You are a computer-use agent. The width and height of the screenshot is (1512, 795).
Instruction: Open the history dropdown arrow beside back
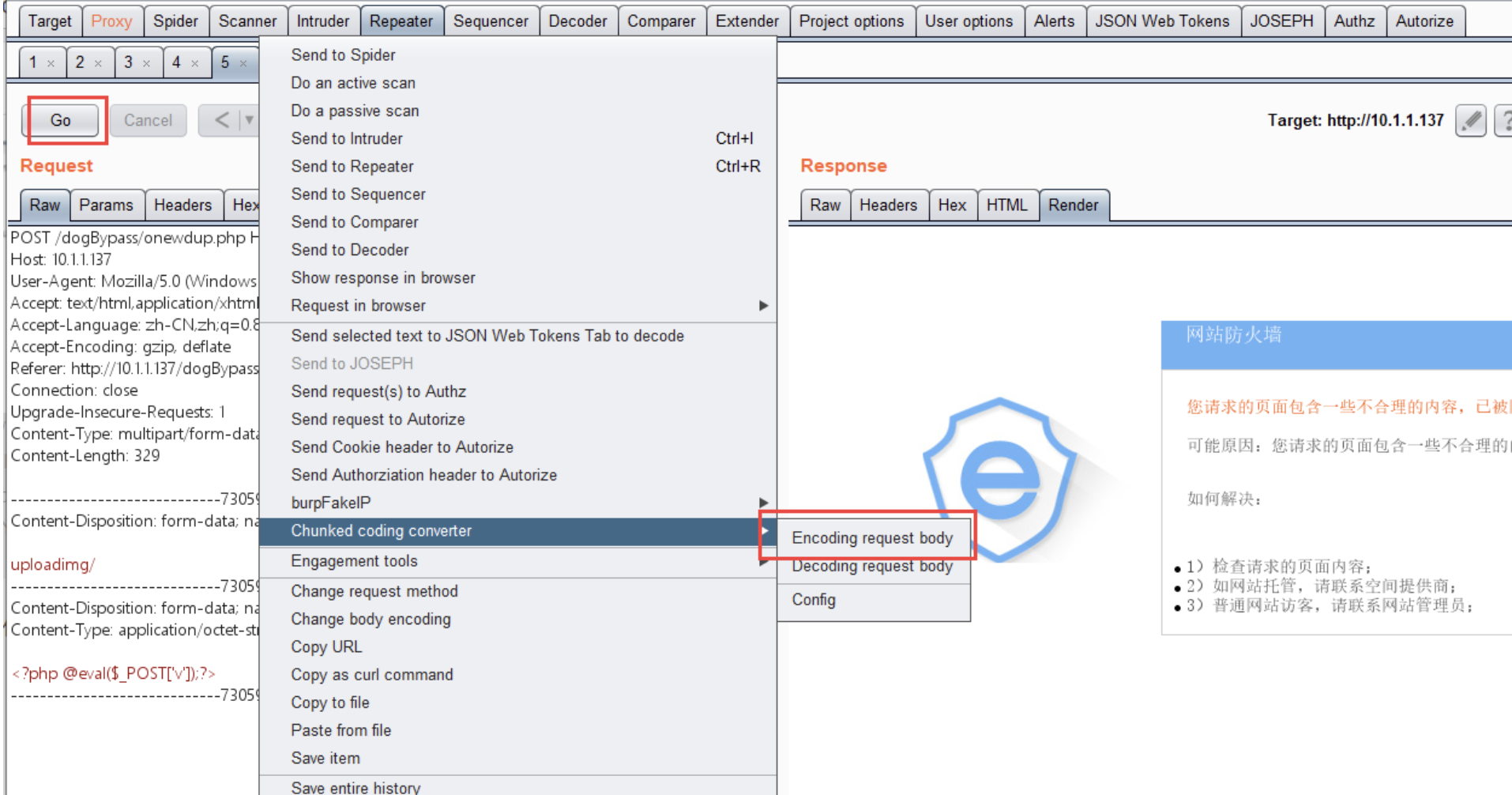click(249, 120)
